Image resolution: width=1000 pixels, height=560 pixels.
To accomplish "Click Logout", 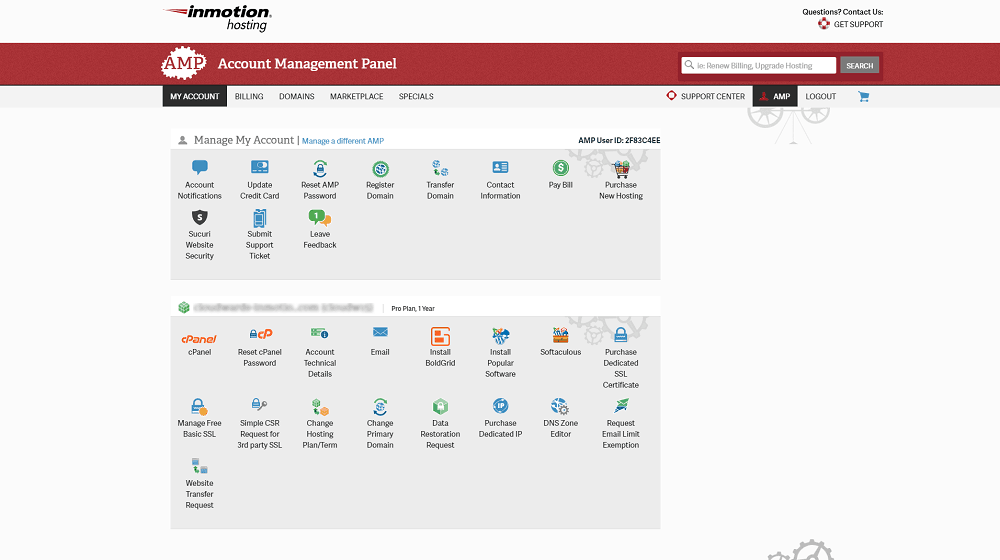I will [820, 96].
